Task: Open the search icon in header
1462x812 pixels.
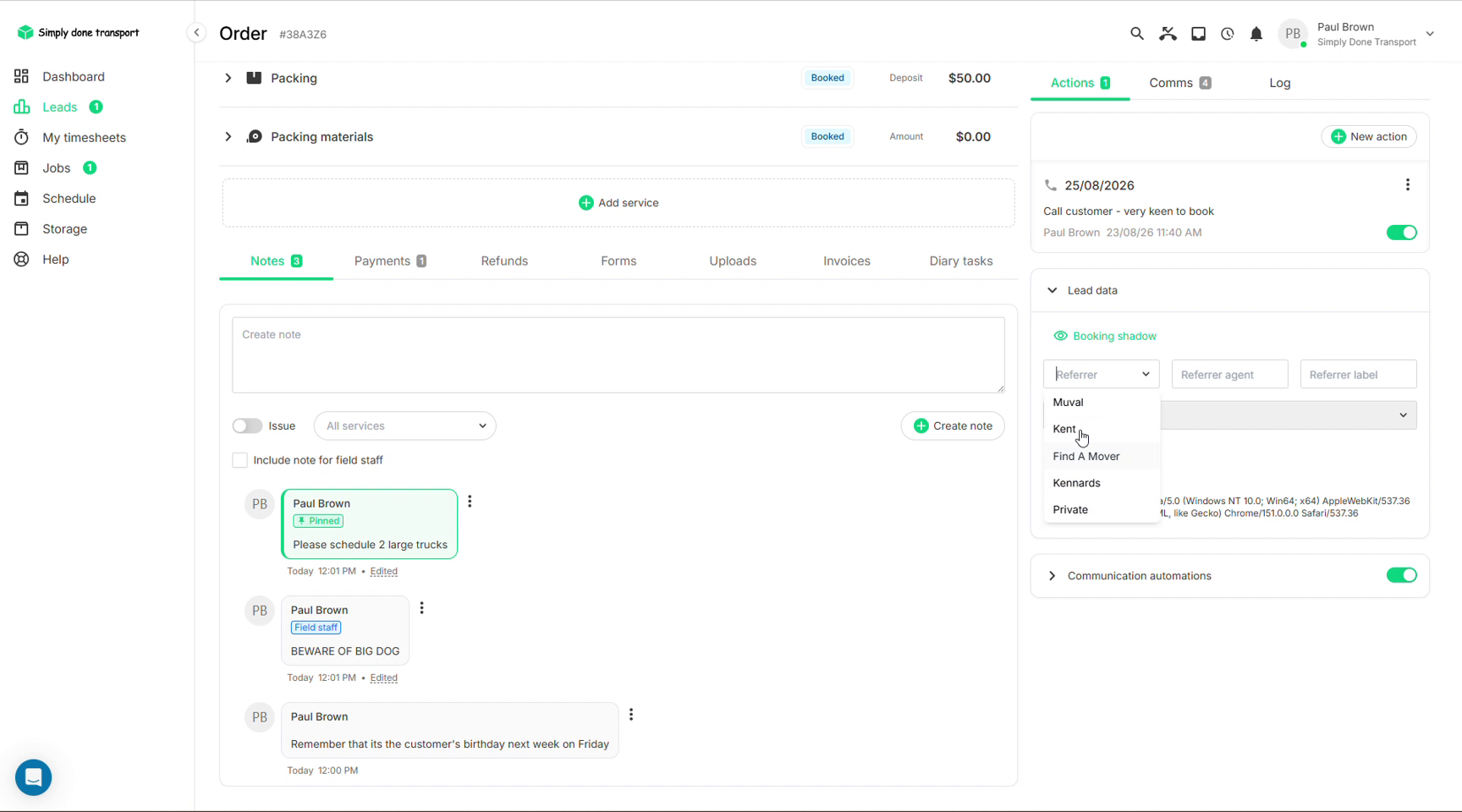Action: 1137,34
